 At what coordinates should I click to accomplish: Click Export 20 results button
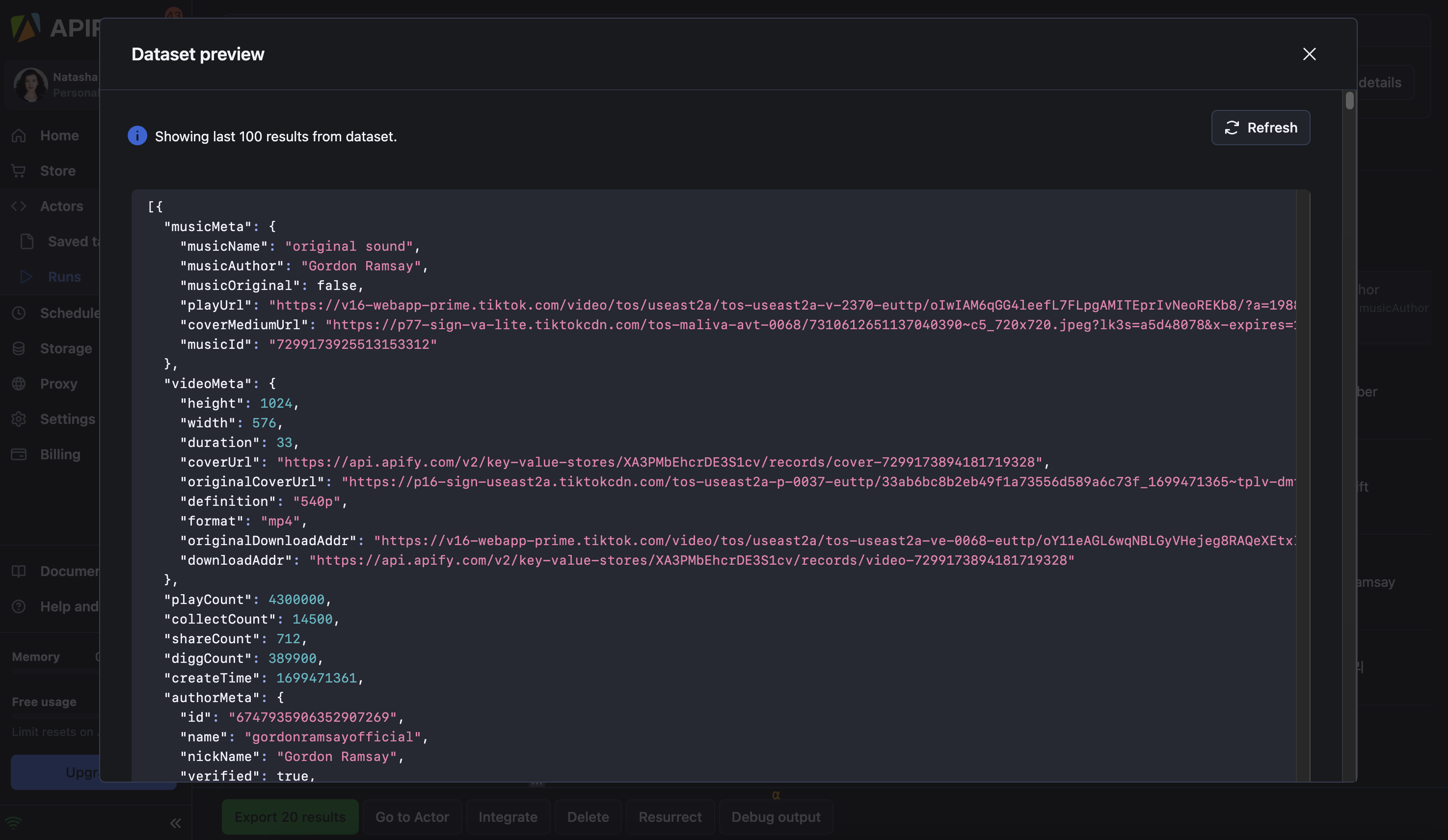pos(290,816)
